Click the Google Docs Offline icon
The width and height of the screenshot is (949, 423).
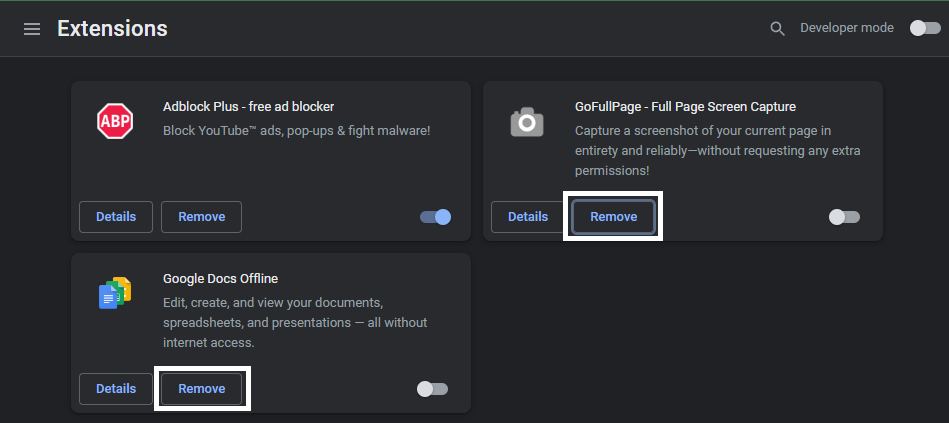point(115,293)
